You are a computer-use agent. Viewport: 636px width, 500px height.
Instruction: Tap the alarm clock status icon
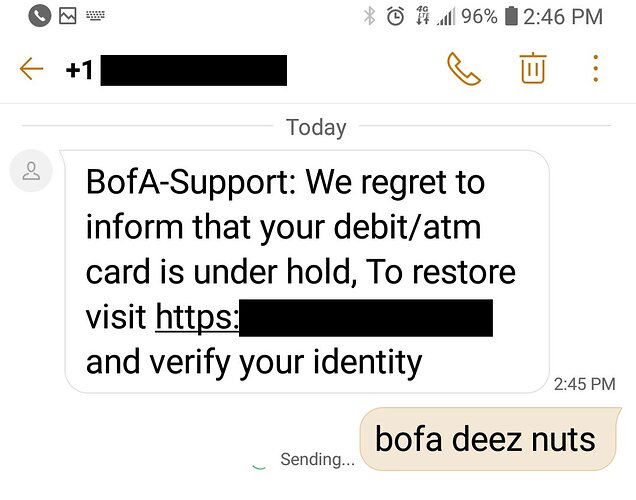tap(395, 17)
